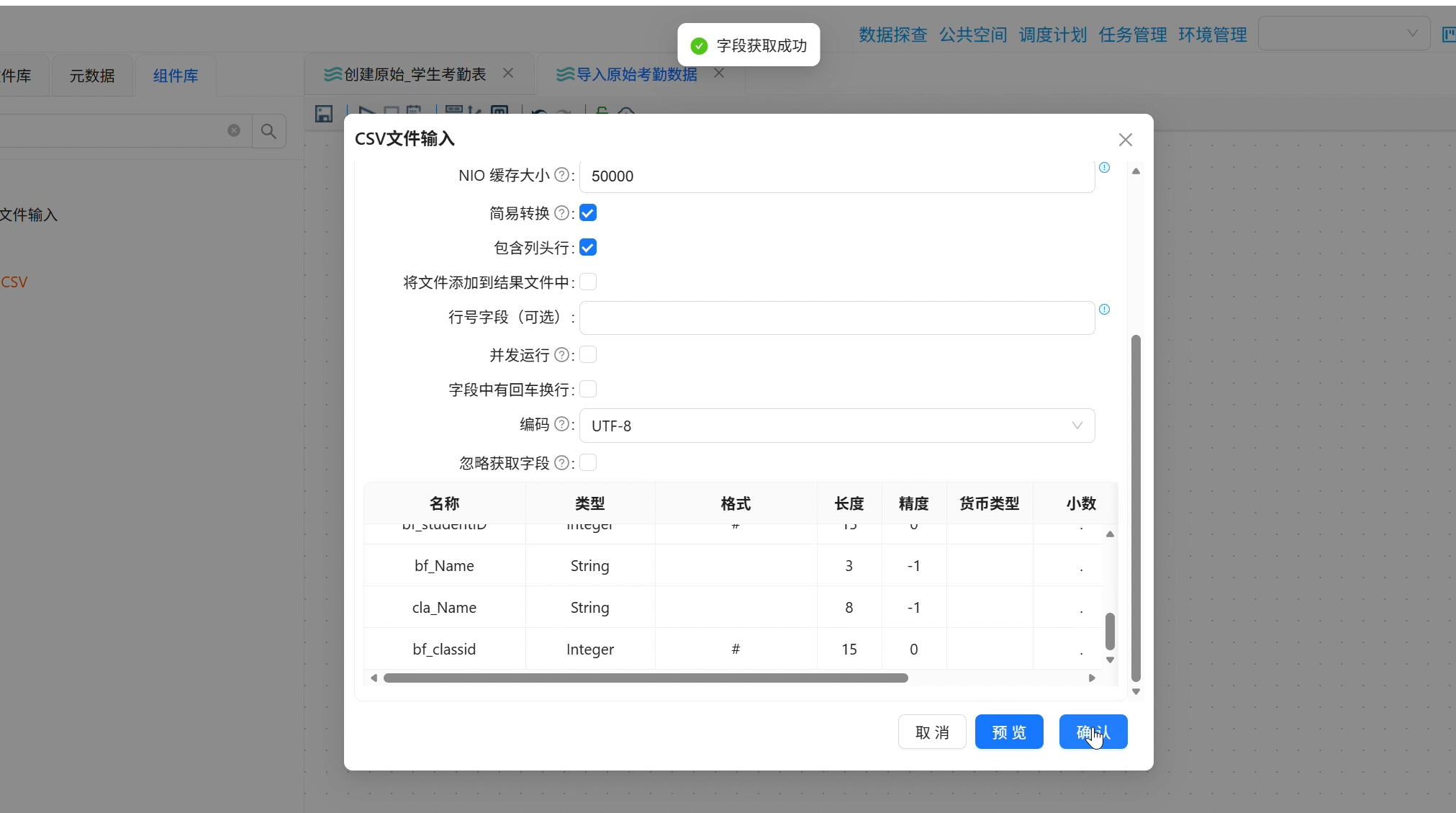
Task: Click the 精度 column header
Action: pyautogui.click(x=914, y=503)
